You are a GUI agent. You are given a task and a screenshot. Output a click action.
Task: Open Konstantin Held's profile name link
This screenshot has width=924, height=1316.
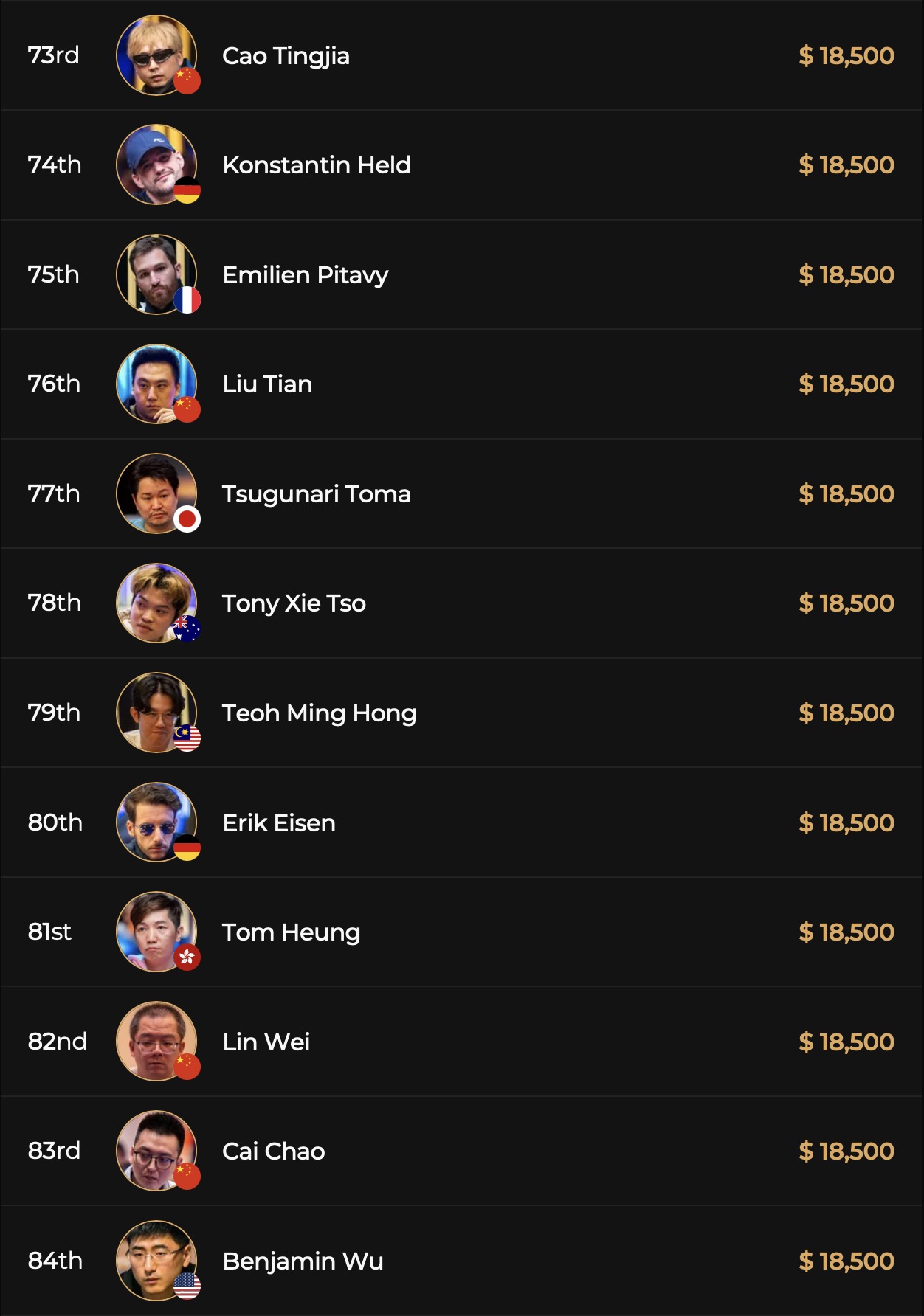(316, 164)
